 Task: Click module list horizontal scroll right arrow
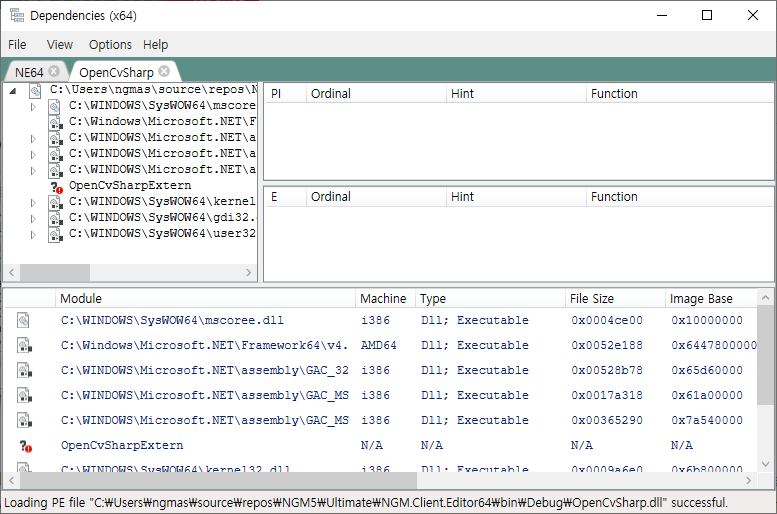[749, 481]
